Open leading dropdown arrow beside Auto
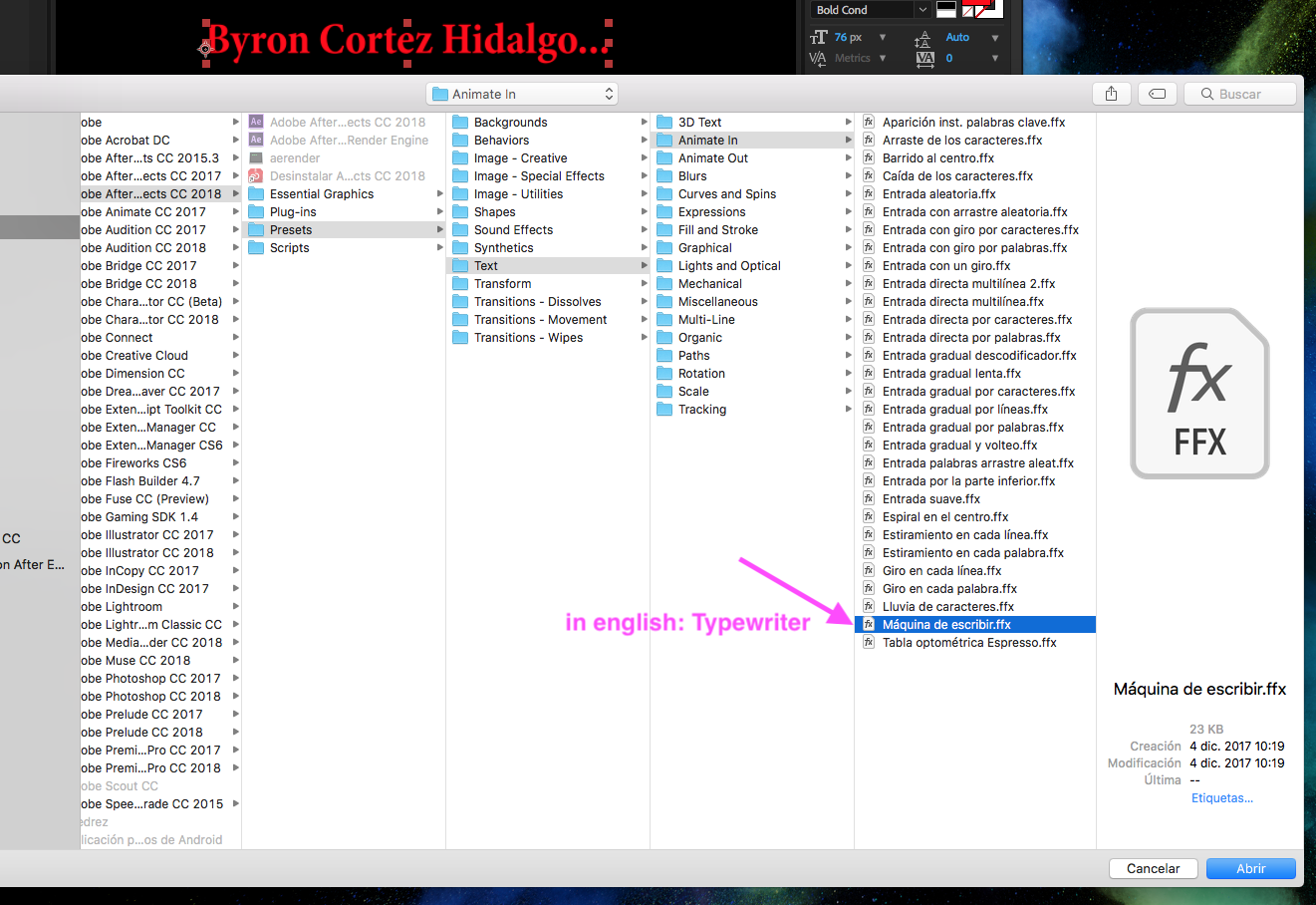This screenshot has height=905, width=1316. (995, 38)
